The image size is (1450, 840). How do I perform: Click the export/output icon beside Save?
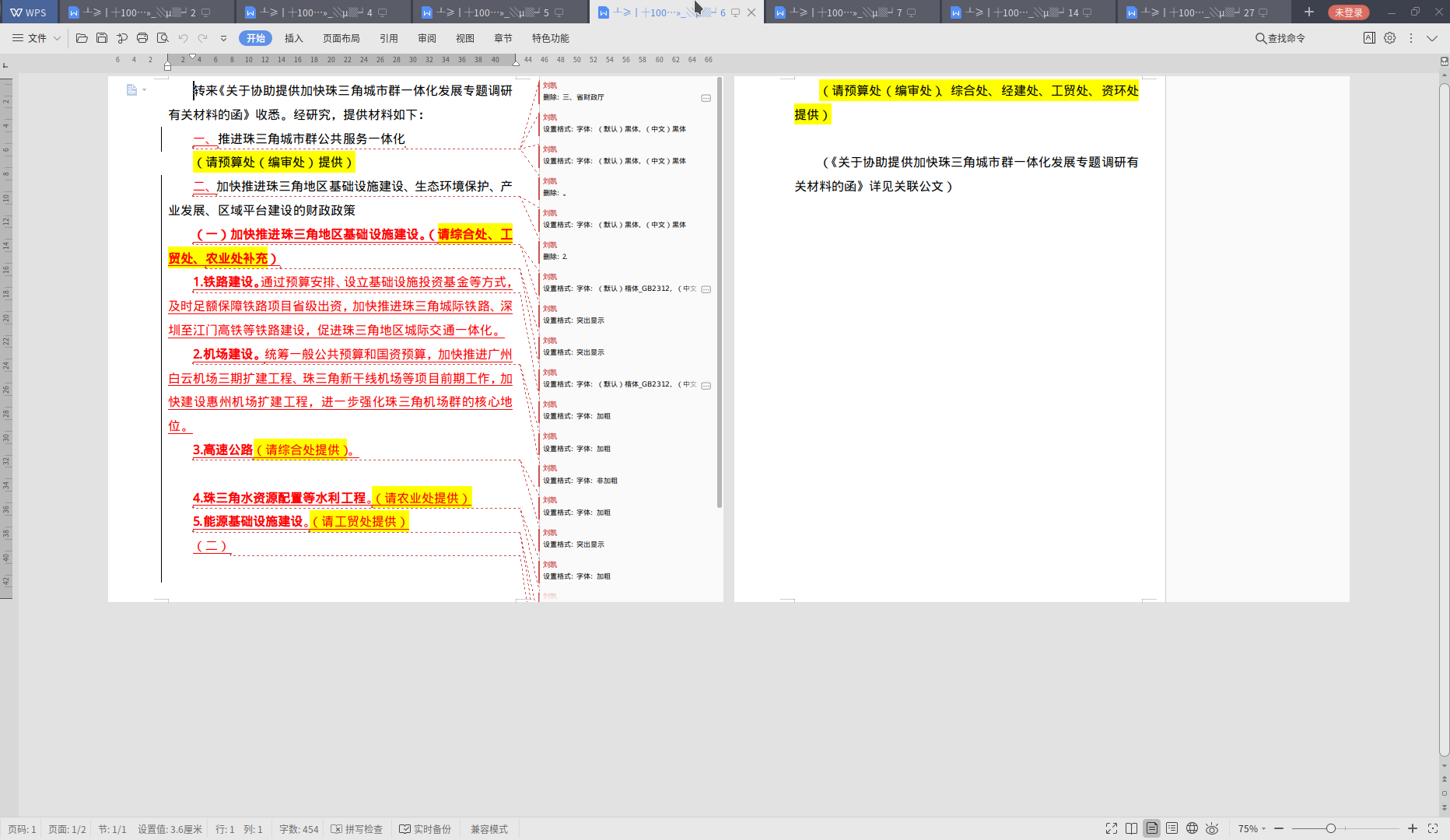tap(122, 37)
